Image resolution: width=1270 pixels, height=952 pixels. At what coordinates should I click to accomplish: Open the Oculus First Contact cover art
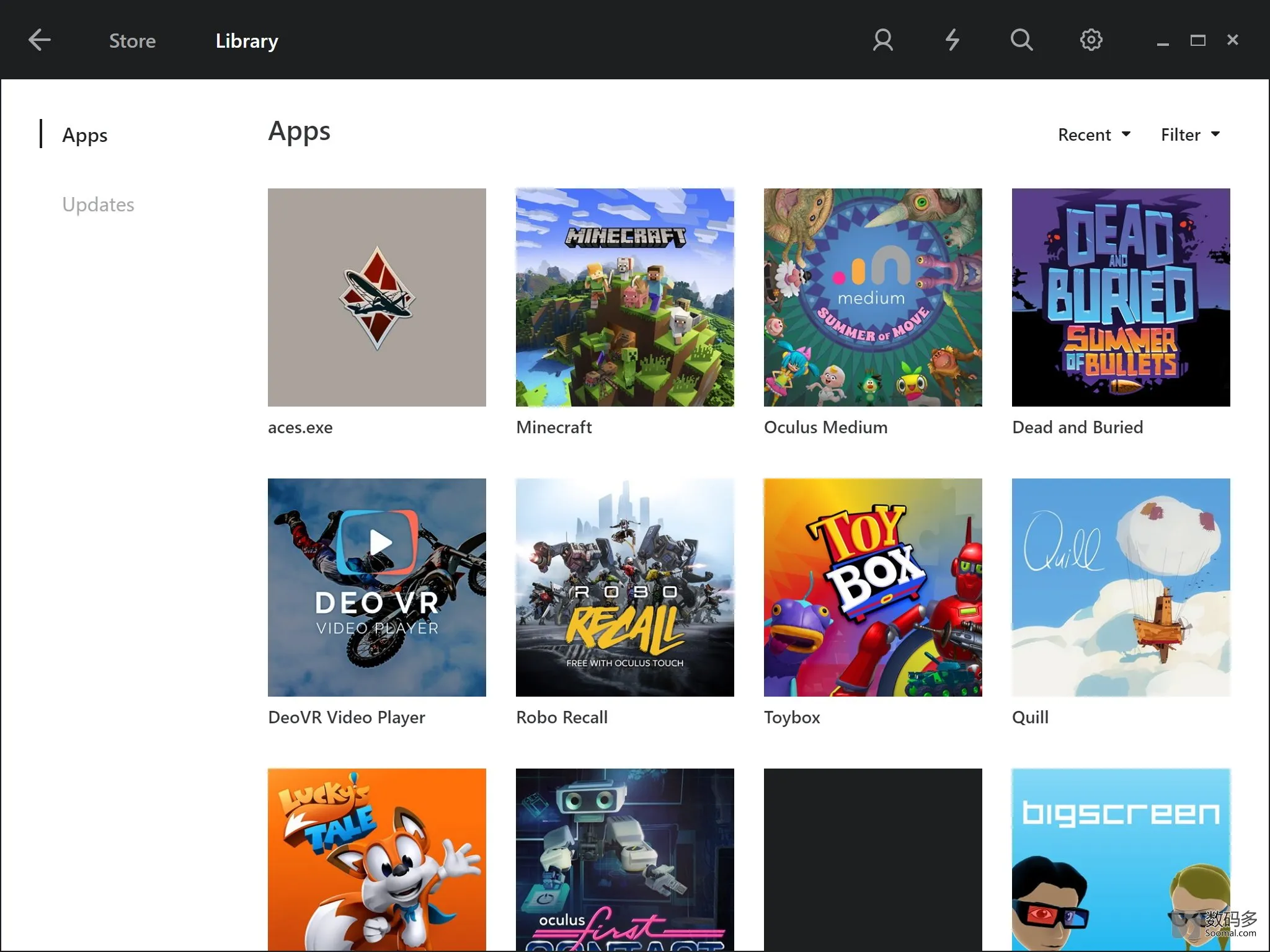[625, 860]
